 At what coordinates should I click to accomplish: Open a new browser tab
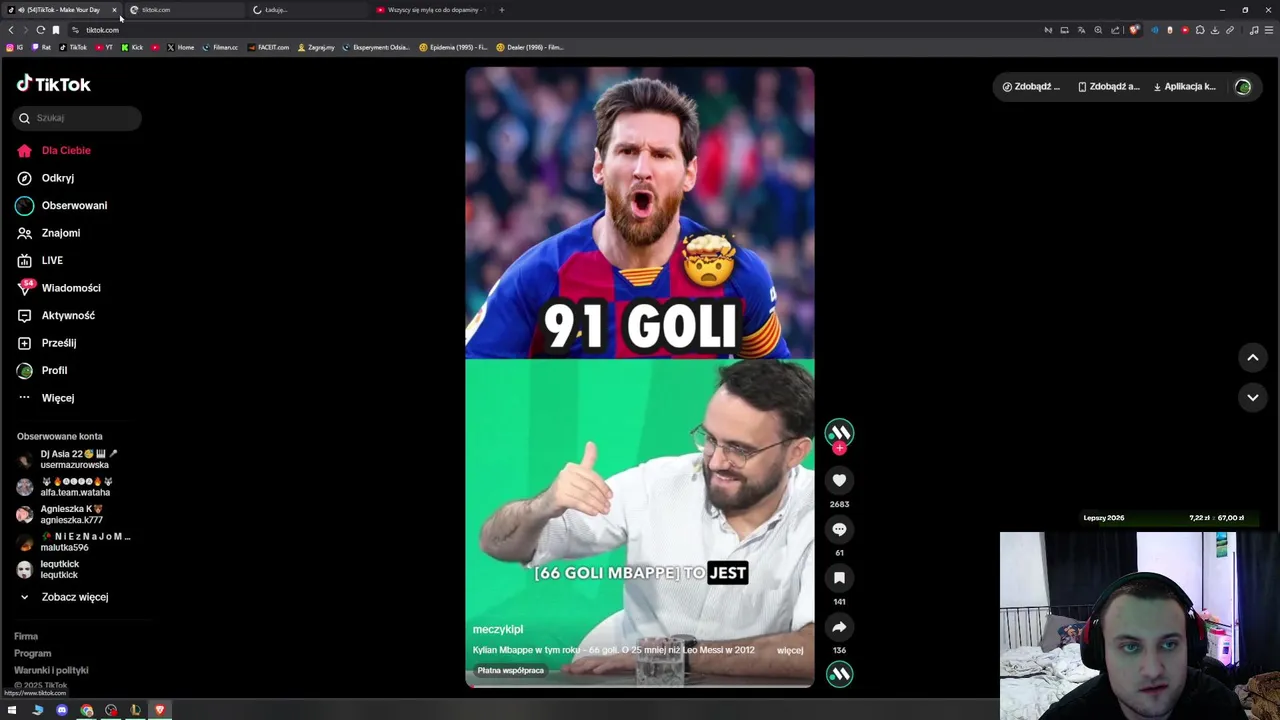click(501, 10)
